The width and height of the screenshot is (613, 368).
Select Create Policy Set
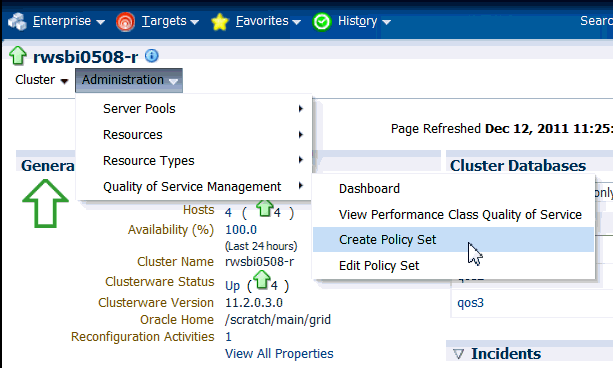[453, 240]
